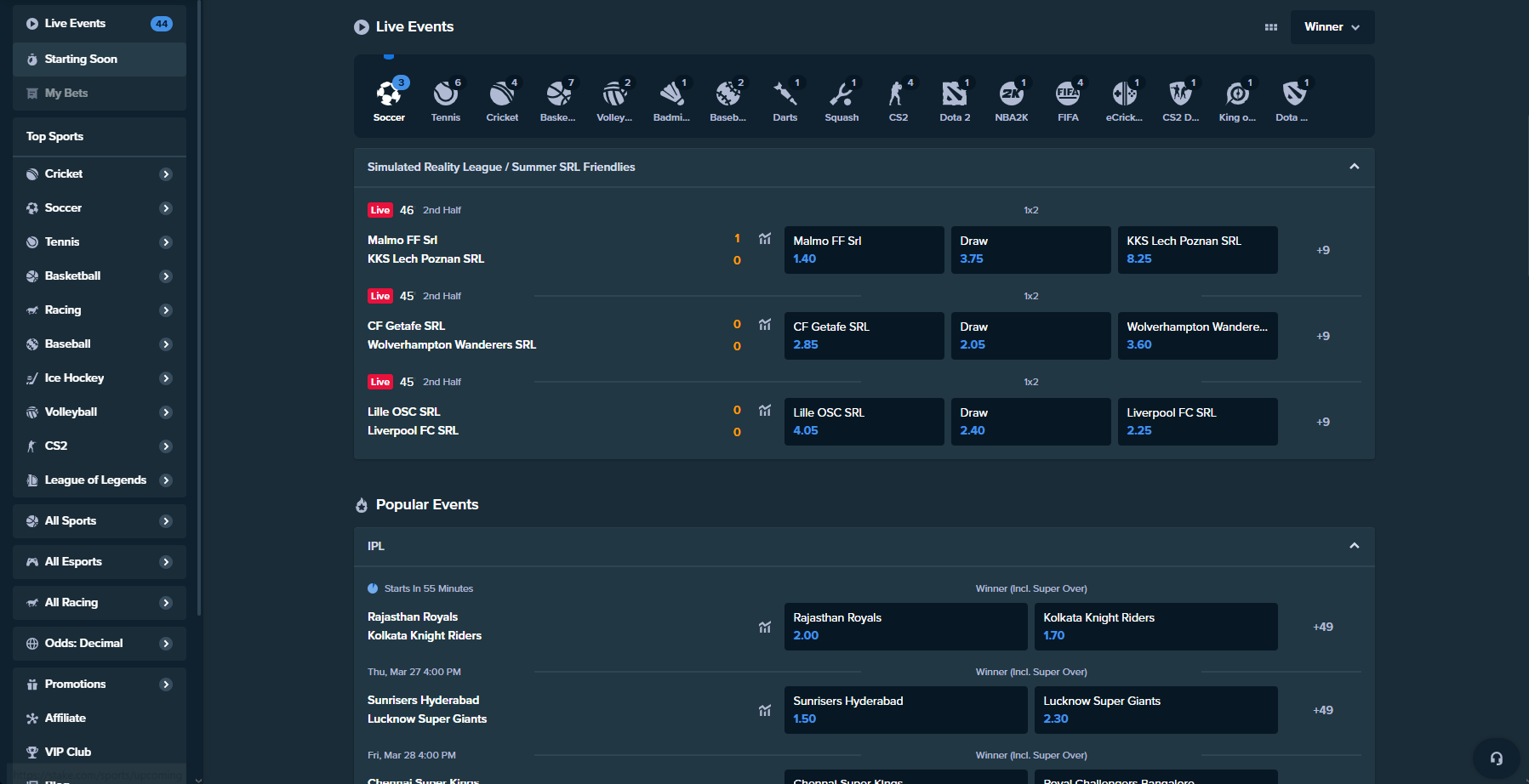Choose the Darts sport icon
Screen dimensions: 1529x784
784,100
